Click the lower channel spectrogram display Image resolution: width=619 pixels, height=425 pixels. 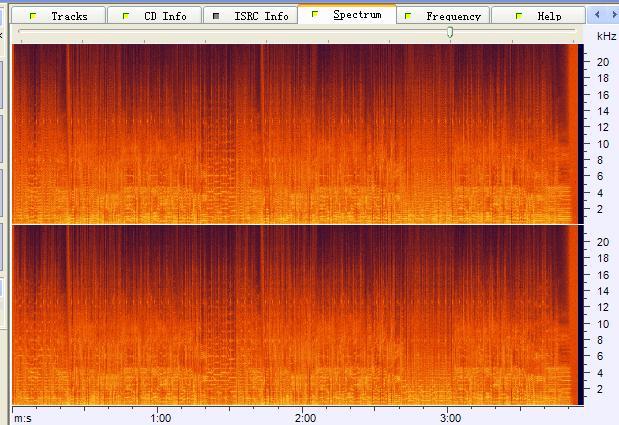(x=298, y=315)
